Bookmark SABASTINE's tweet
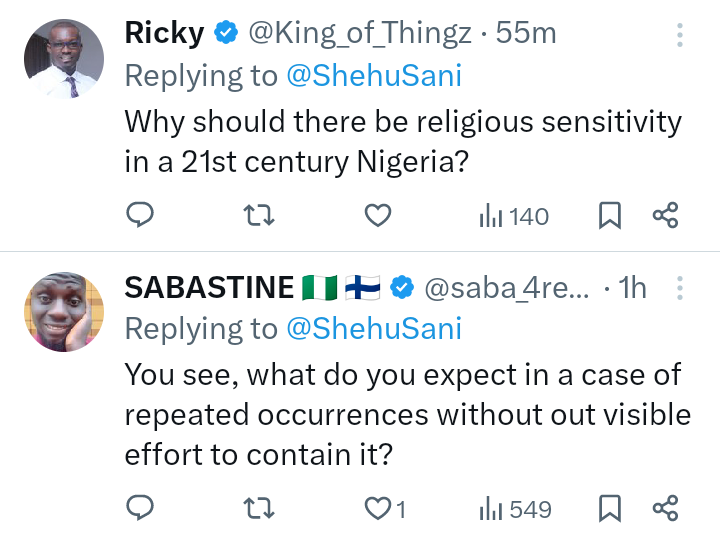This screenshot has height=543, width=720. pyautogui.click(x=610, y=508)
